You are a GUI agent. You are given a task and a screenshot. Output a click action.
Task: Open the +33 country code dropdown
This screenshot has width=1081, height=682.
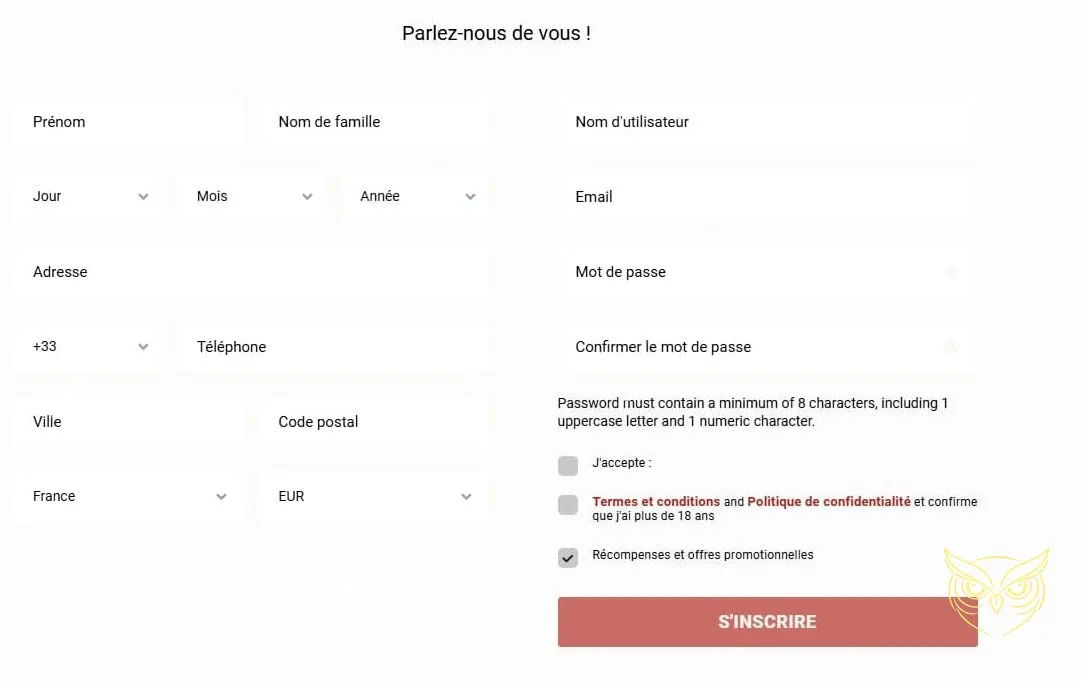(143, 346)
